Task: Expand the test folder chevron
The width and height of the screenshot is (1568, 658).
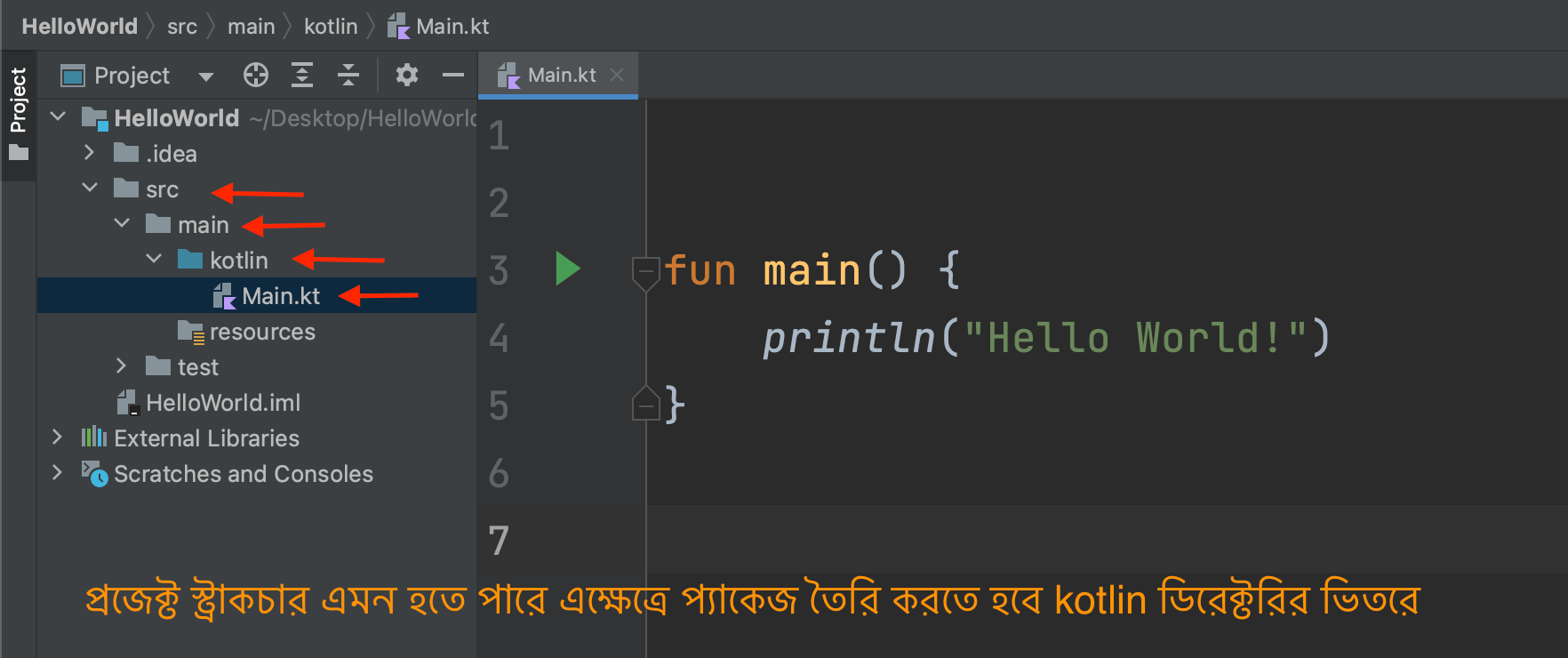Action: [x=121, y=366]
